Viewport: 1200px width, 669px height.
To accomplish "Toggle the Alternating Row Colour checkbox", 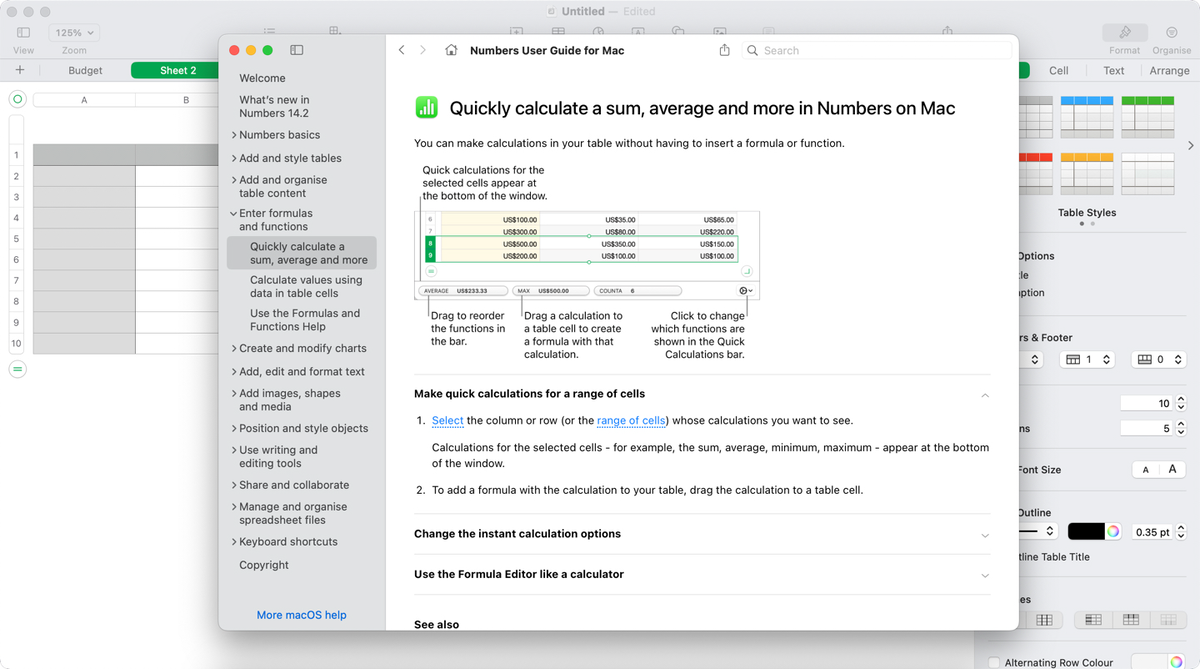I will pos(993,662).
